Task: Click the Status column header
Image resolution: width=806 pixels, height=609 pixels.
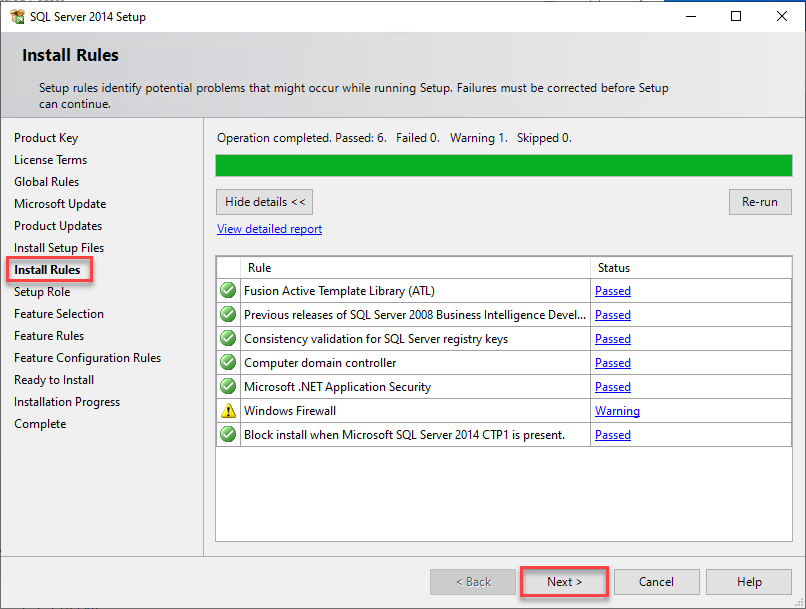Action: pos(691,268)
